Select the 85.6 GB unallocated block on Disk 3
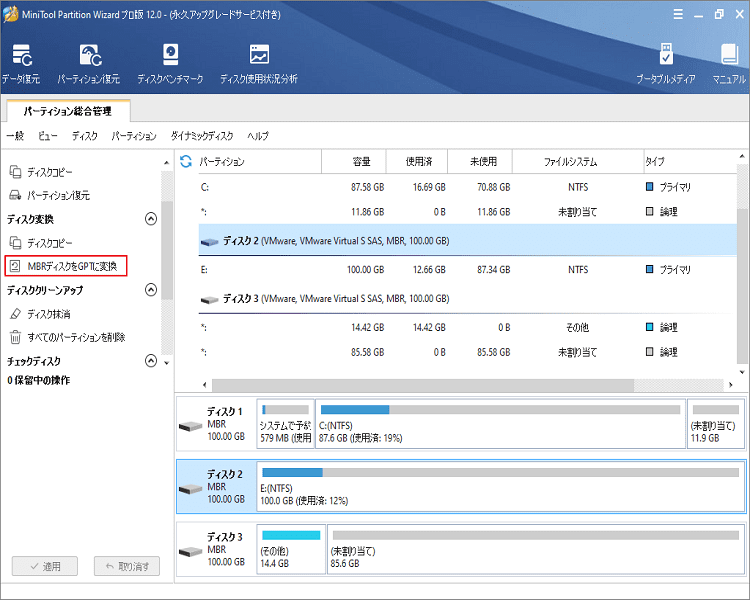 pyautogui.click(x=536, y=549)
